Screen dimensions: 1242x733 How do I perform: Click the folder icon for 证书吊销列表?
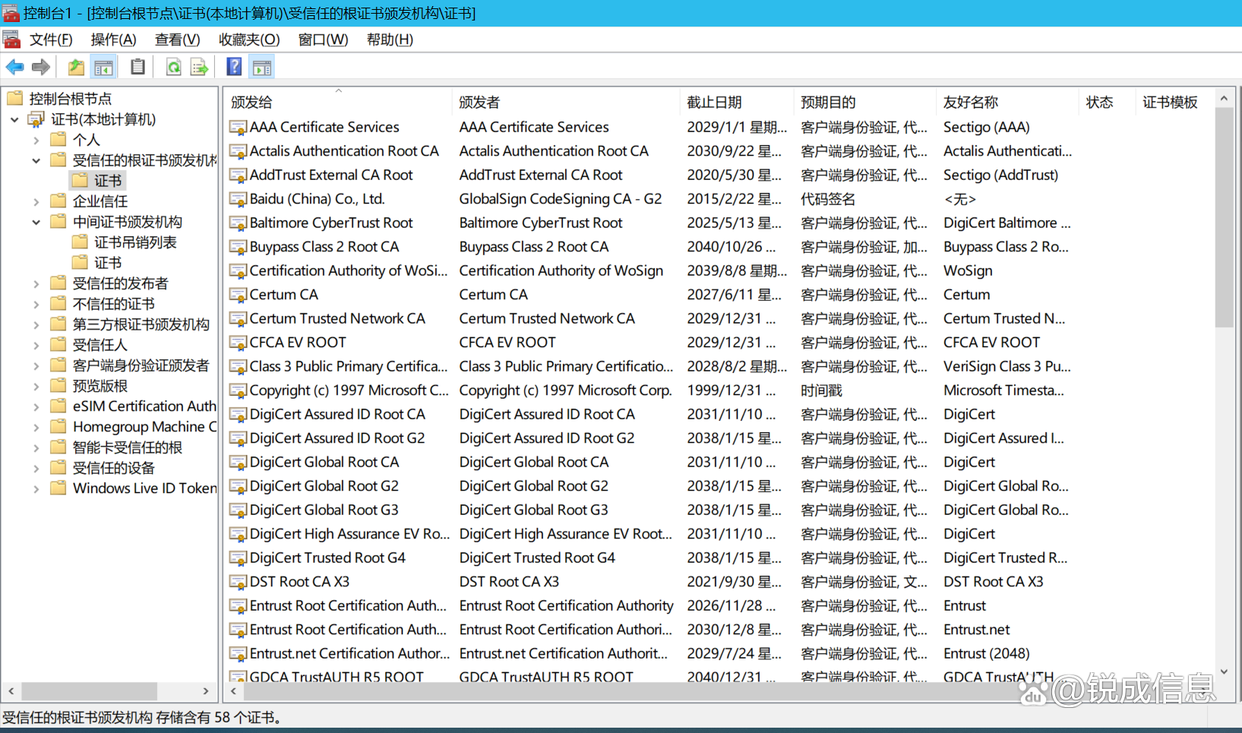(x=80, y=242)
